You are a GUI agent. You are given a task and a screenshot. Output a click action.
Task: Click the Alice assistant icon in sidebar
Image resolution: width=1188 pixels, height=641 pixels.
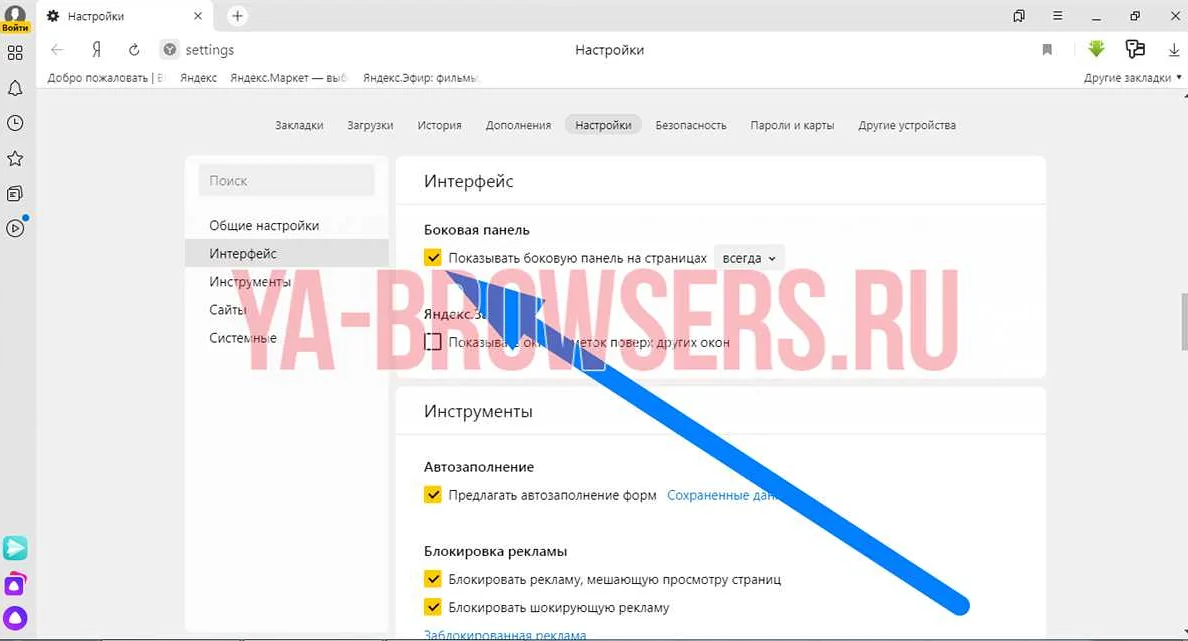coord(15,617)
